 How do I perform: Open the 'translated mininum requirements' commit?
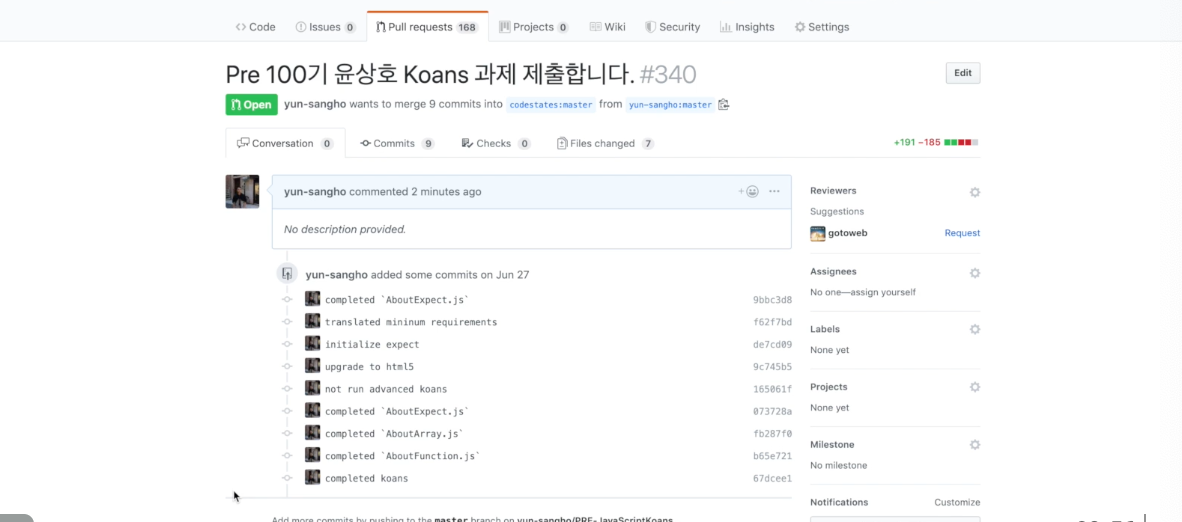click(x=411, y=322)
